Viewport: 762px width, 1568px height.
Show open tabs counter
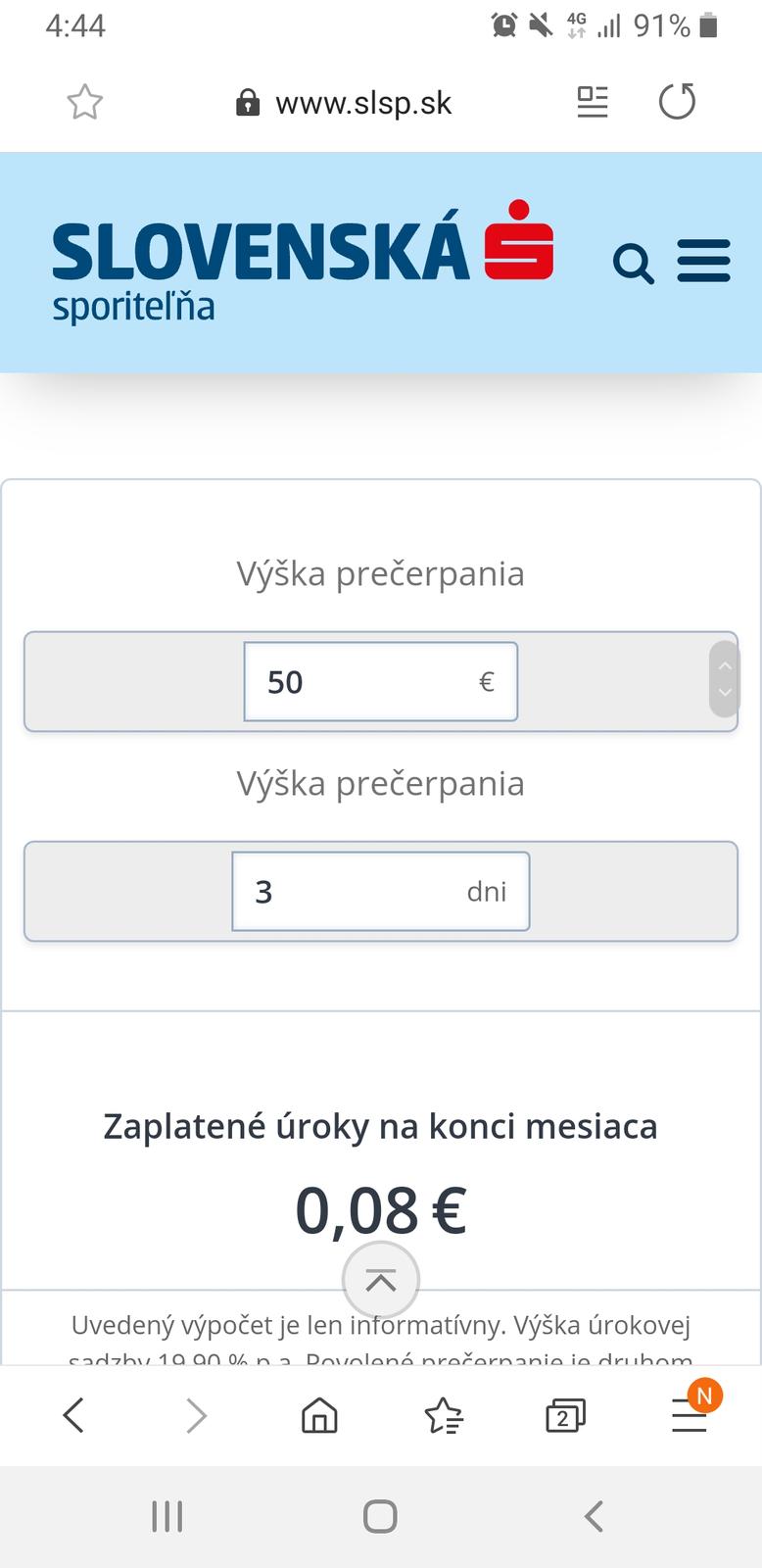[x=565, y=1415]
